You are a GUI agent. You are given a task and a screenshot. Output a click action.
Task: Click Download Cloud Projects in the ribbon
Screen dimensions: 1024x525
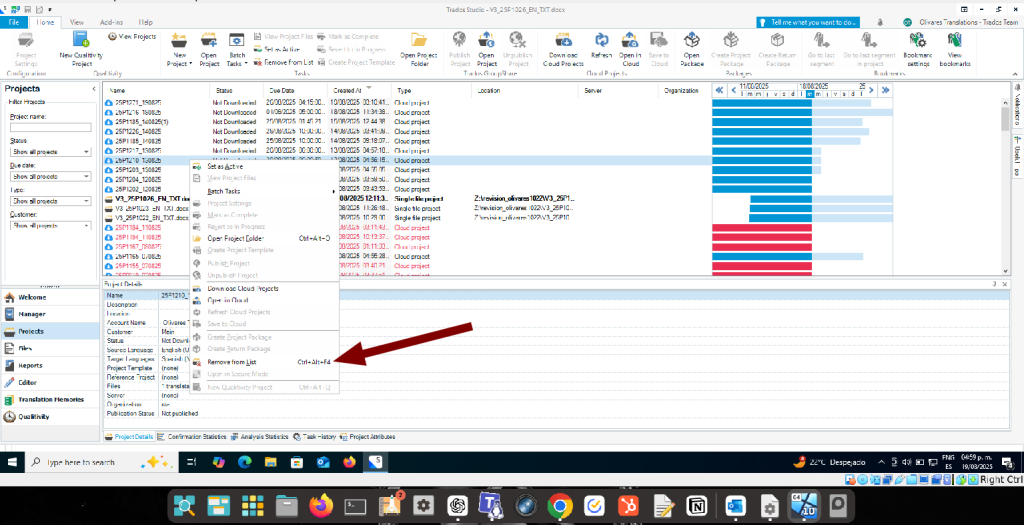565,44
